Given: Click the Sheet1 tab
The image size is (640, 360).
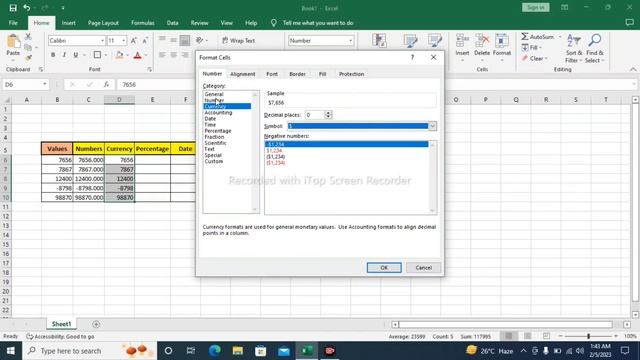Looking at the screenshot, I should click(x=62, y=324).
